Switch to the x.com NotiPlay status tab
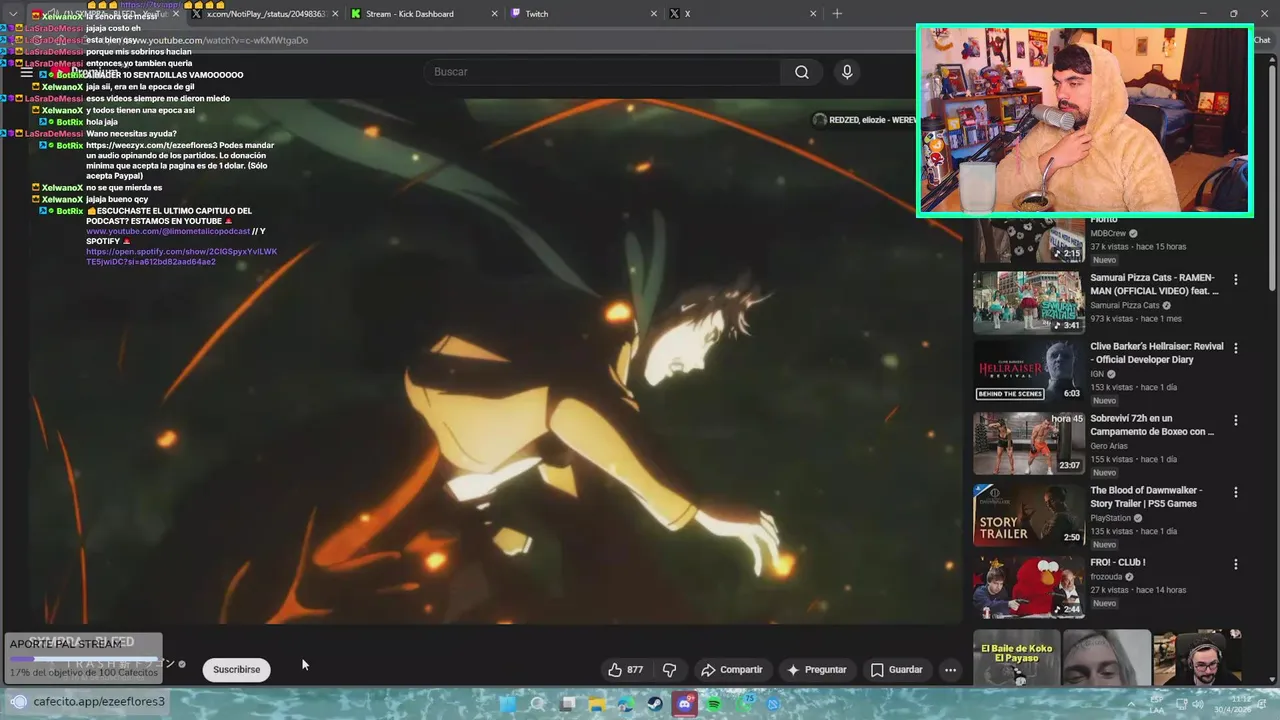Screen dimensions: 1280x720 265,14
